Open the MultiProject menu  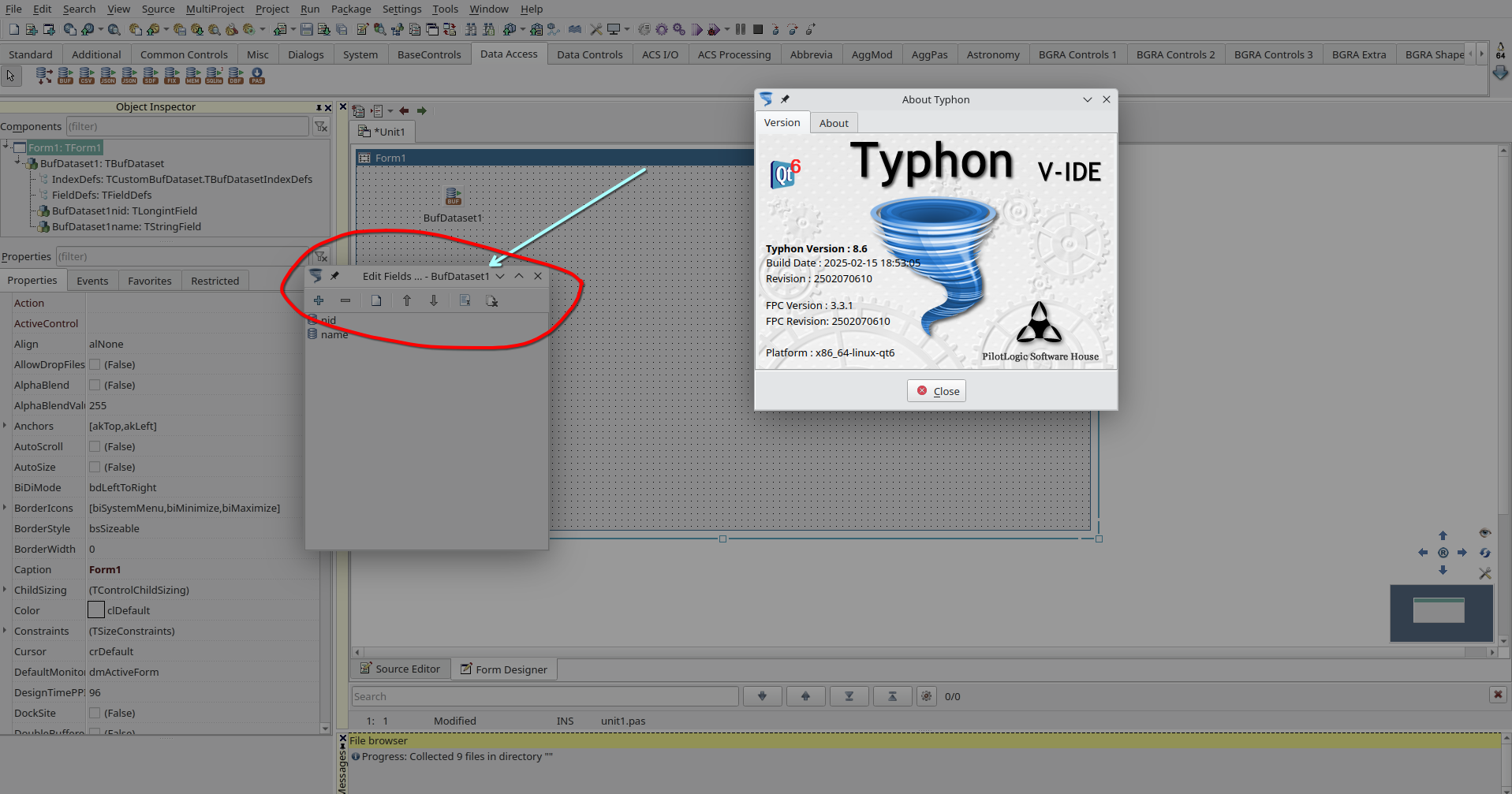[x=215, y=9]
